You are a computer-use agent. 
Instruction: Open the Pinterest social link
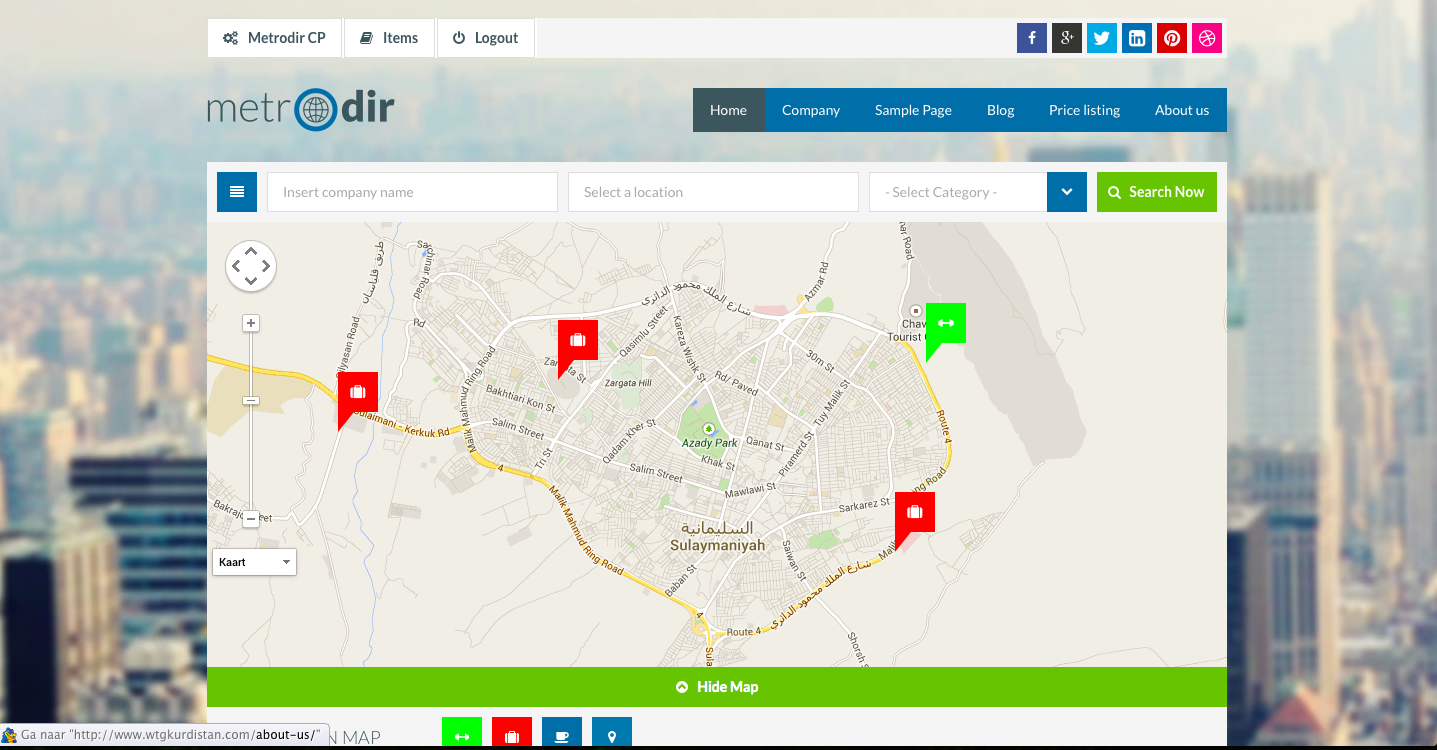point(1172,38)
